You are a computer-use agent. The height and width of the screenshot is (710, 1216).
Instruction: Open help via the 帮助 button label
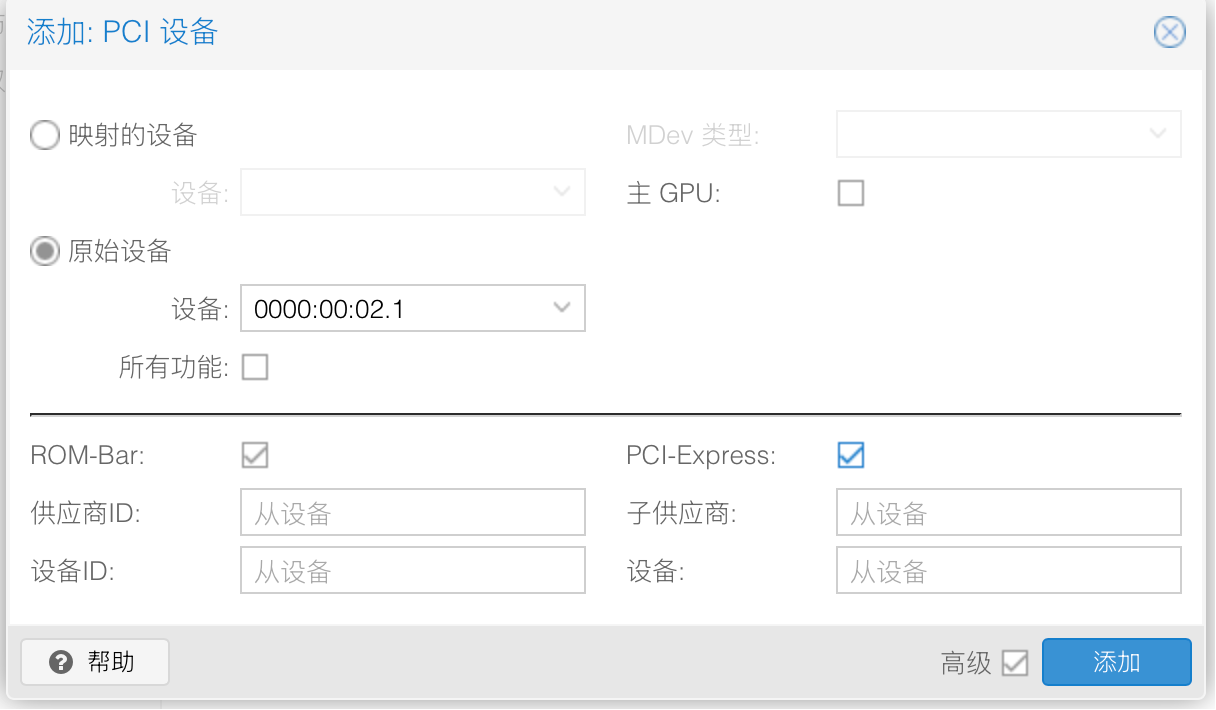tap(111, 662)
